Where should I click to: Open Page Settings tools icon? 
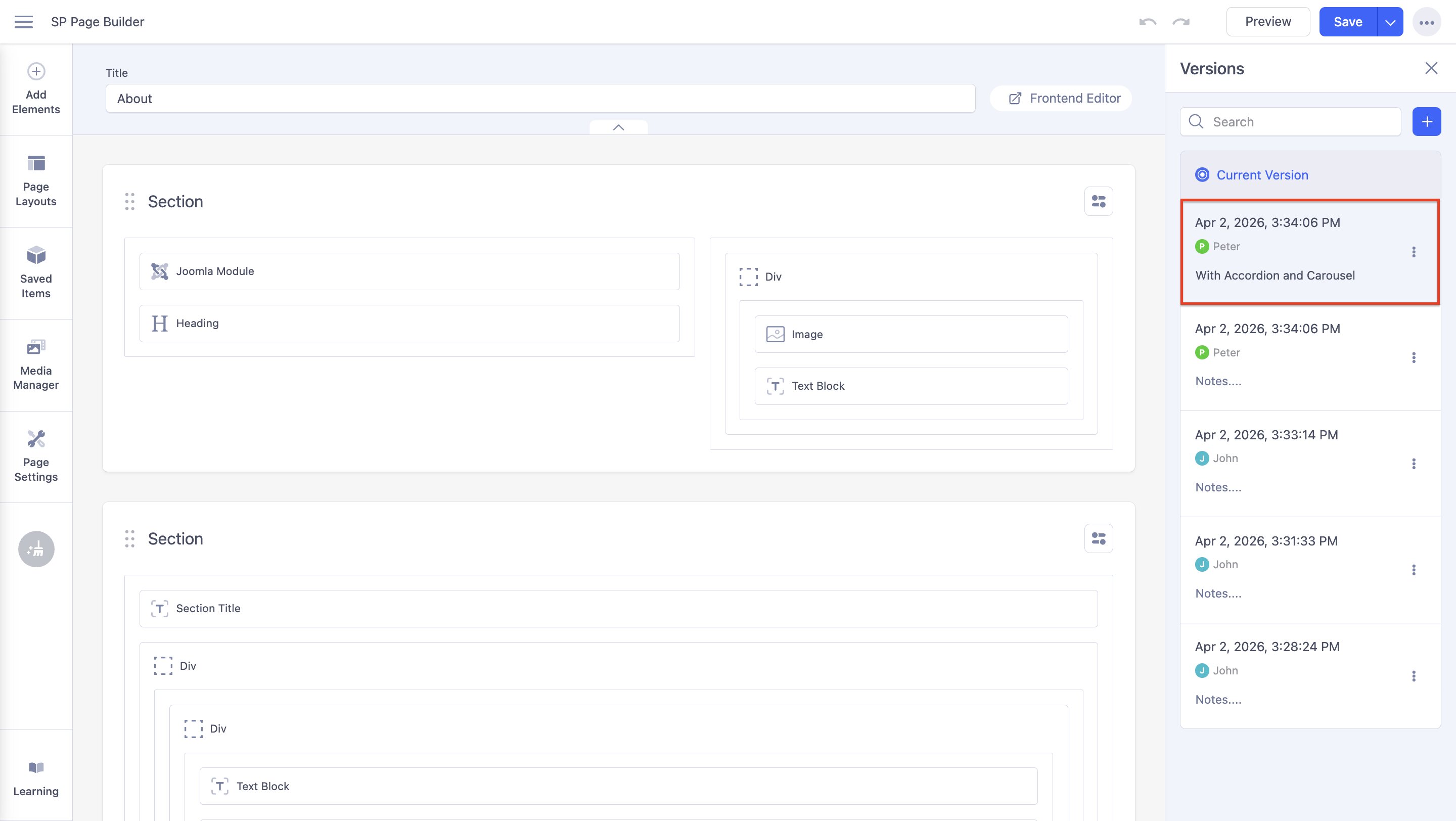pos(36,439)
